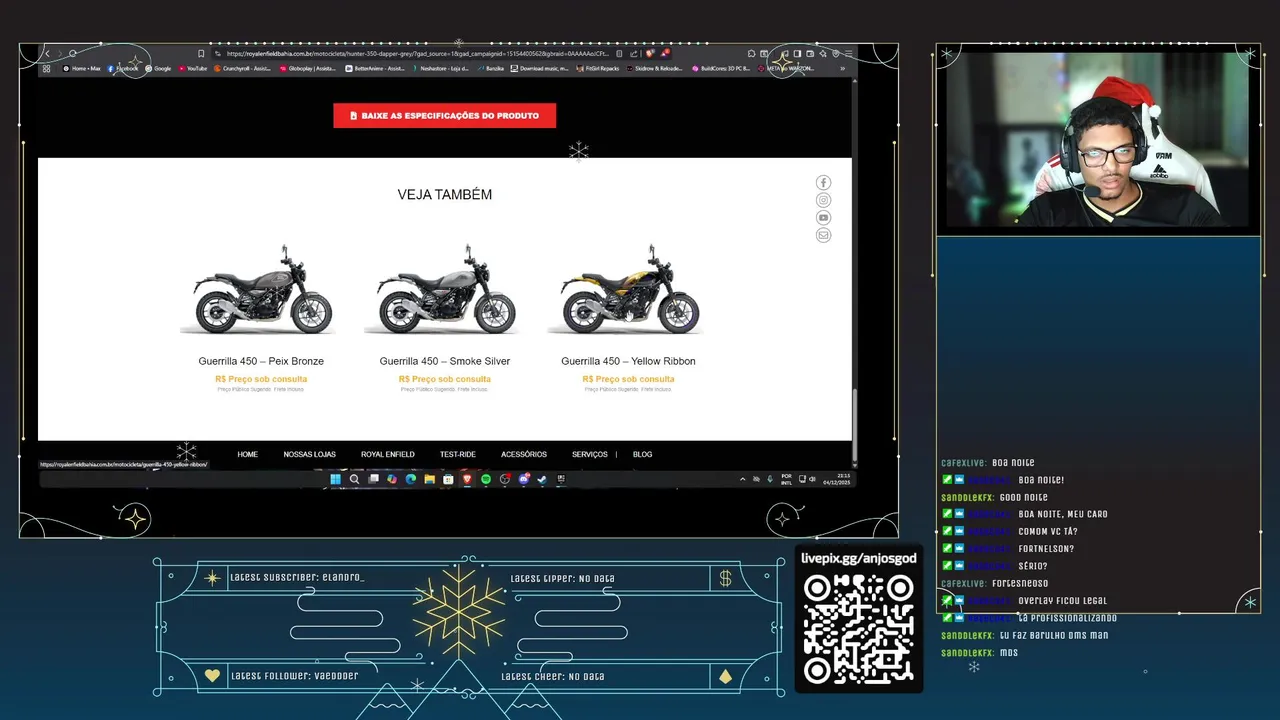
Task: Open the Facebook bookmark
Action: [x=123, y=68]
